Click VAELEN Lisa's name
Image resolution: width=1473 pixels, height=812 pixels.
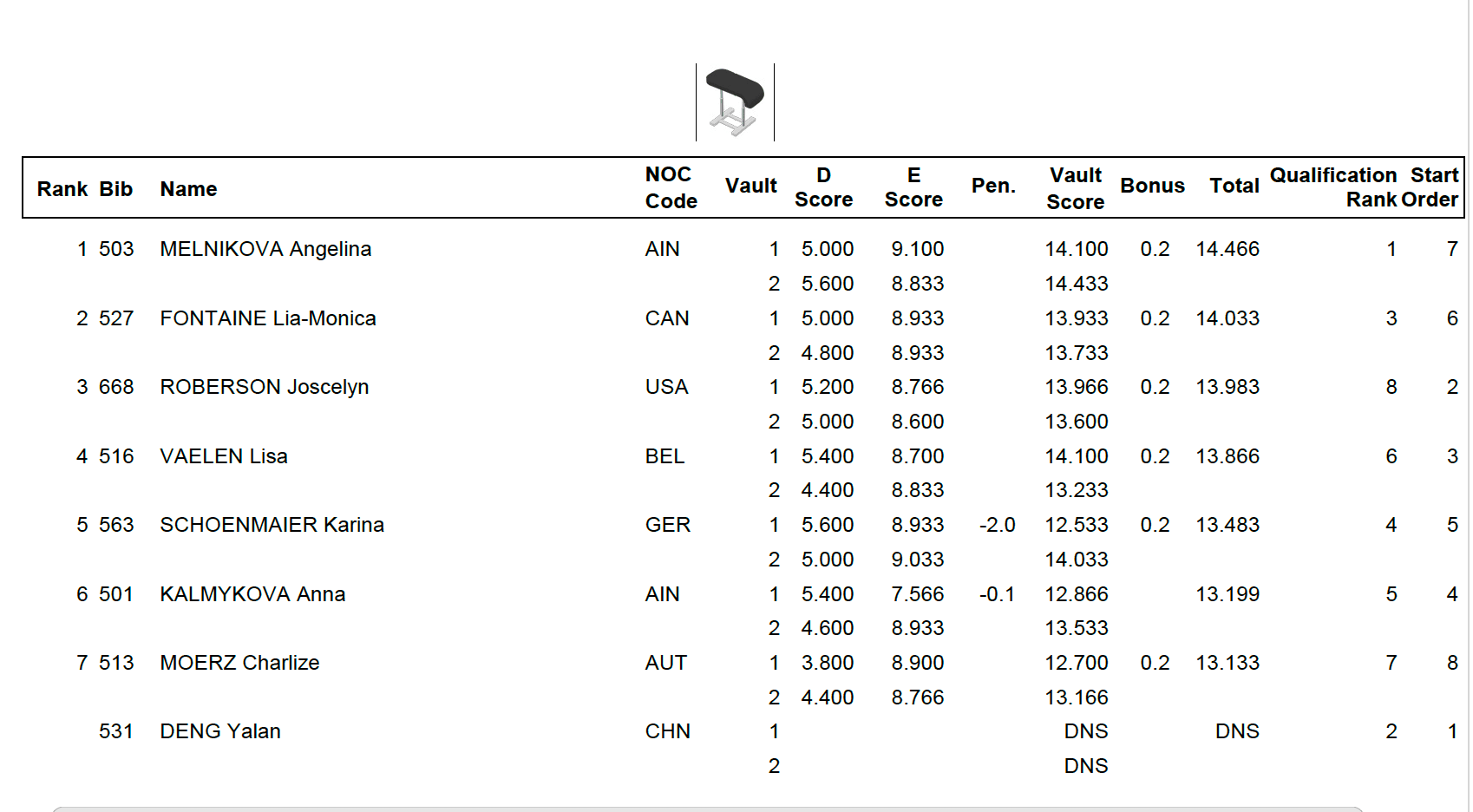click(x=224, y=456)
